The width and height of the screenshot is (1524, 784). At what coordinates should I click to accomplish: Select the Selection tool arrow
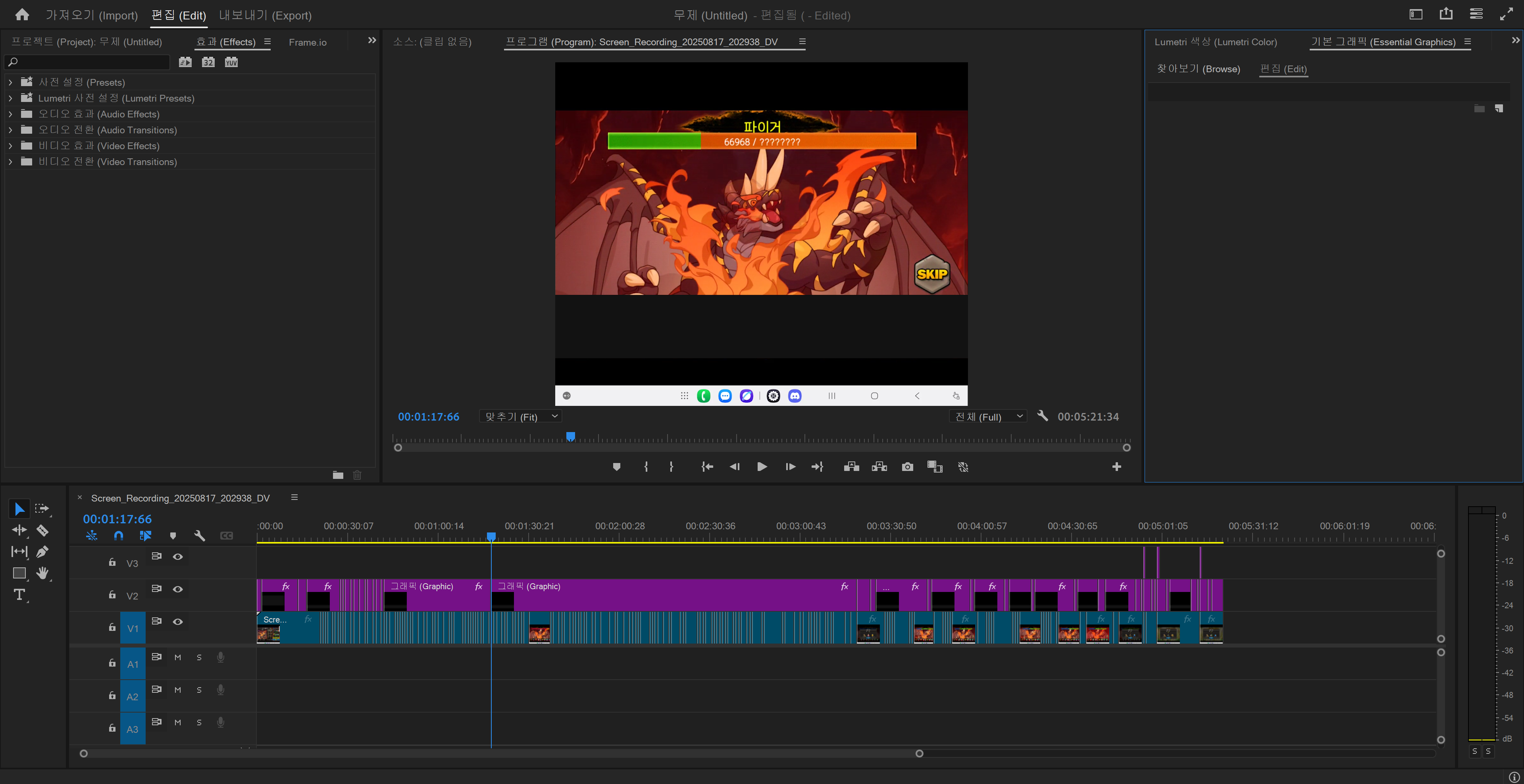point(19,509)
